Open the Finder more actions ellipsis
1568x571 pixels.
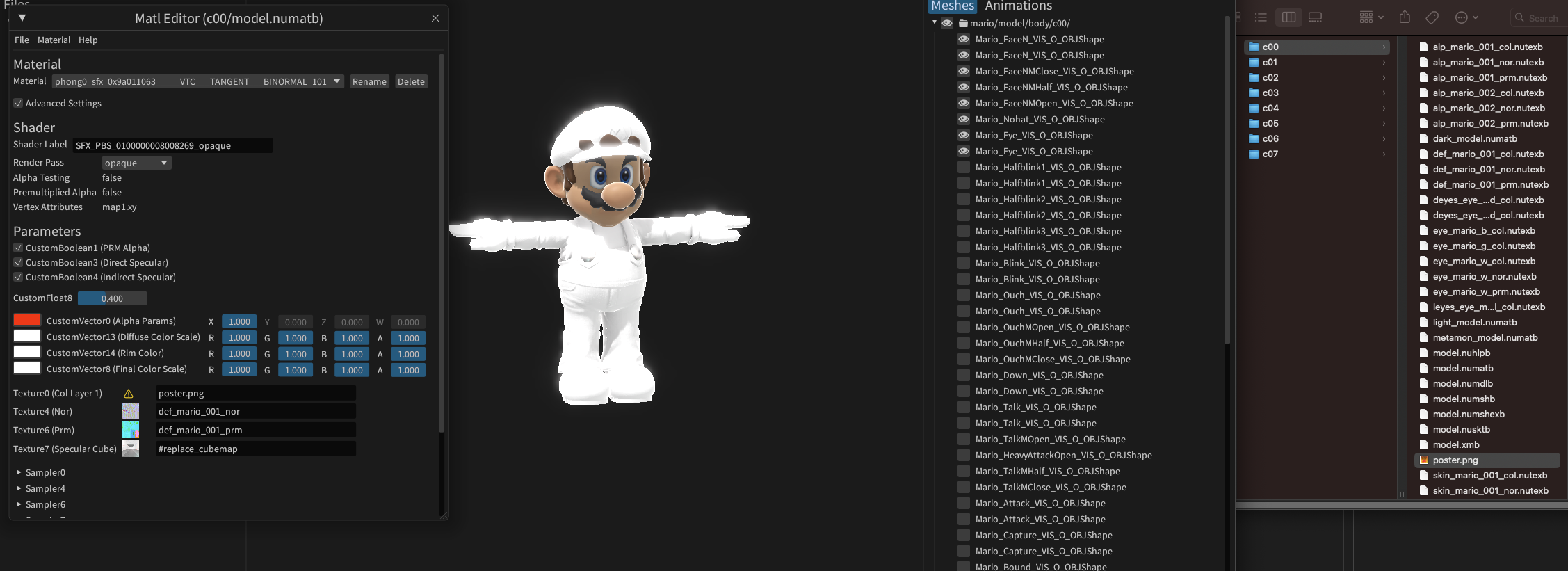click(x=1466, y=17)
